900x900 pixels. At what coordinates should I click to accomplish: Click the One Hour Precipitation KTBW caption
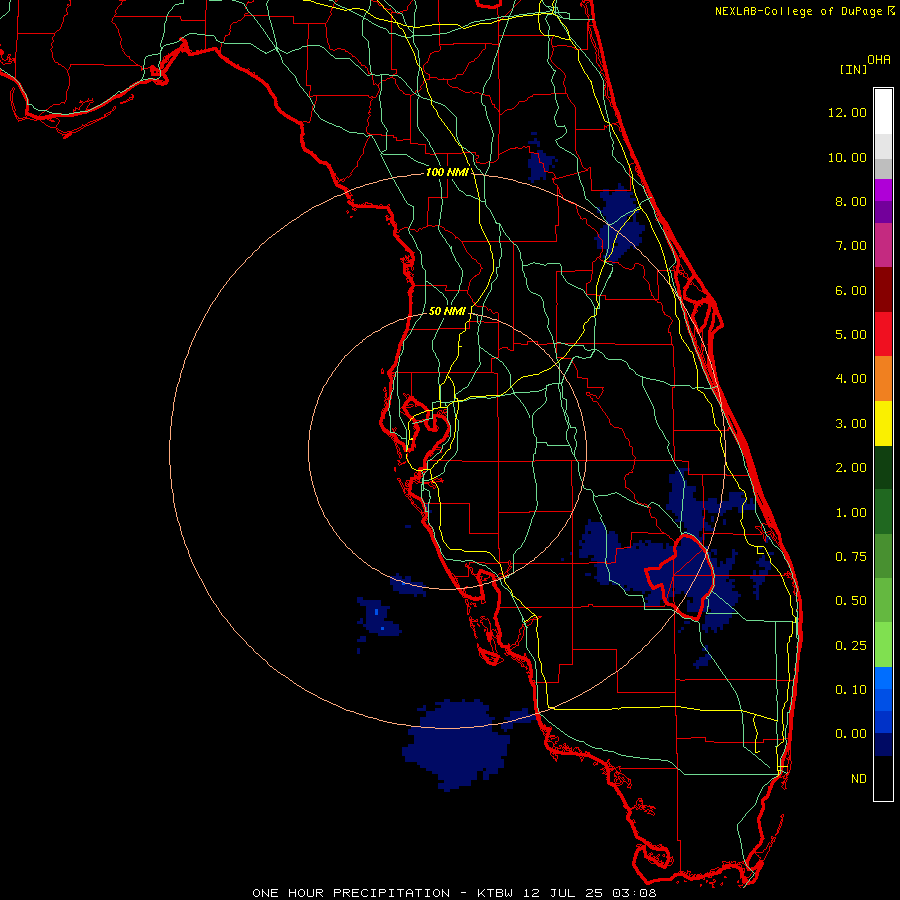pyautogui.click(x=454, y=893)
